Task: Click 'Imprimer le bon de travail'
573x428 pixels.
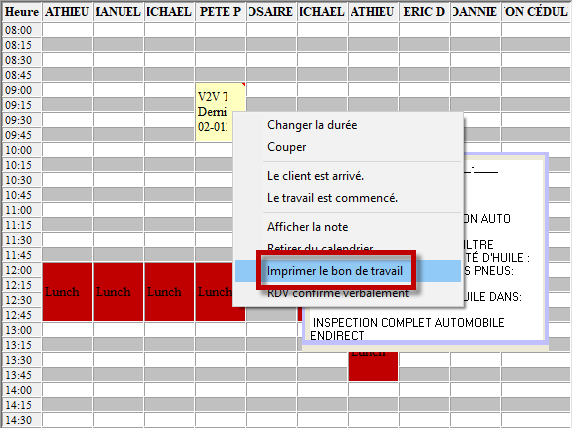Action: pos(335,271)
